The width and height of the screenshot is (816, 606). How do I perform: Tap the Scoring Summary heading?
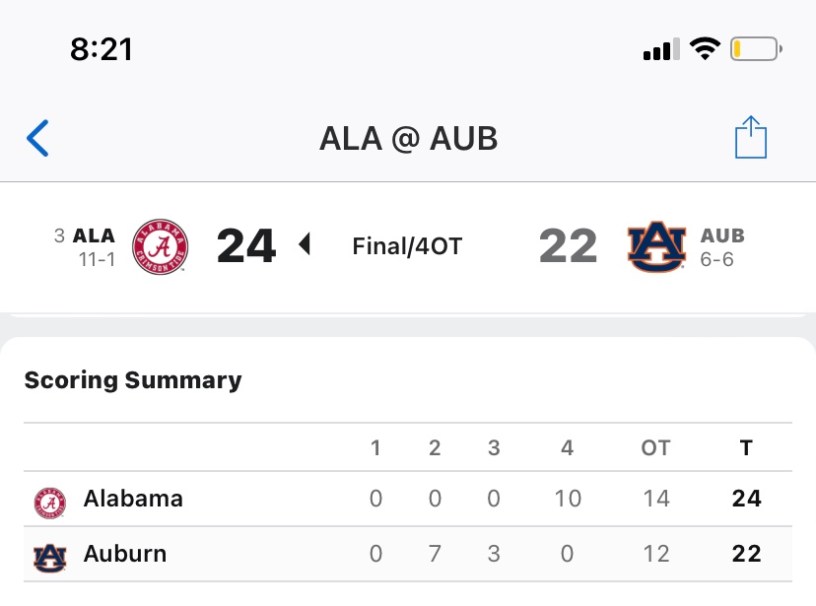[133, 380]
